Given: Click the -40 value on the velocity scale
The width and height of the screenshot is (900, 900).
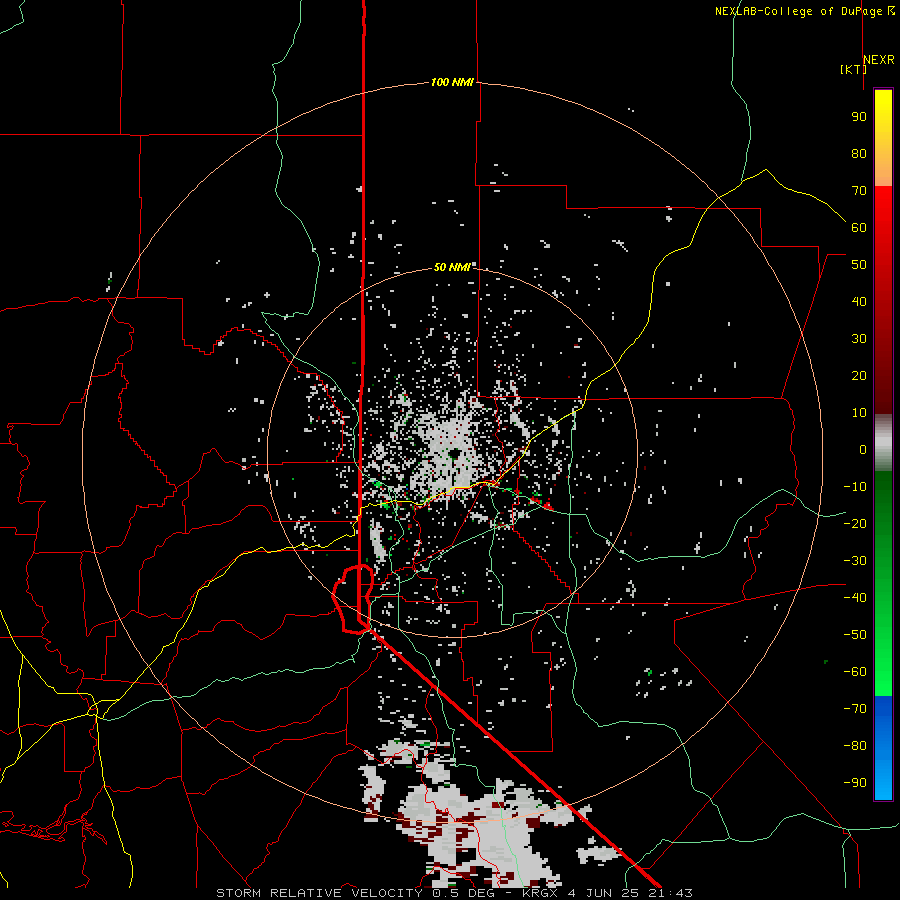Looking at the screenshot, I should 855,598.
